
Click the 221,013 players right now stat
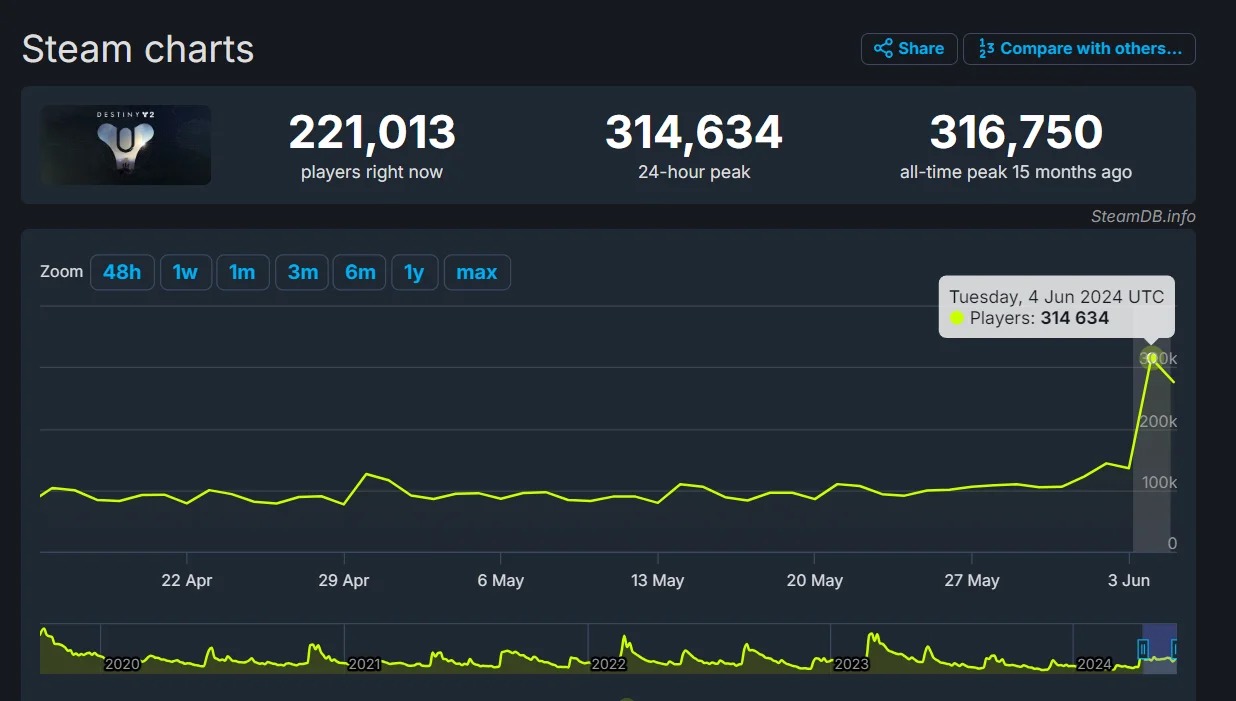click(x=372, y=133)
